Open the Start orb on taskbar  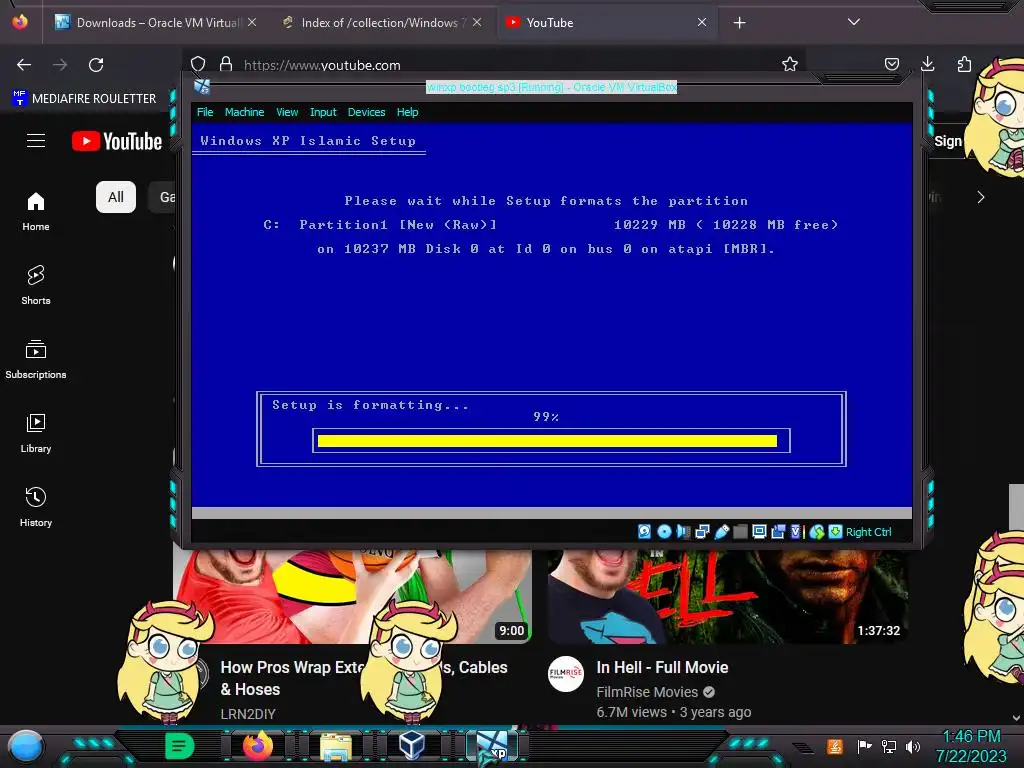[x=25, y=747]
